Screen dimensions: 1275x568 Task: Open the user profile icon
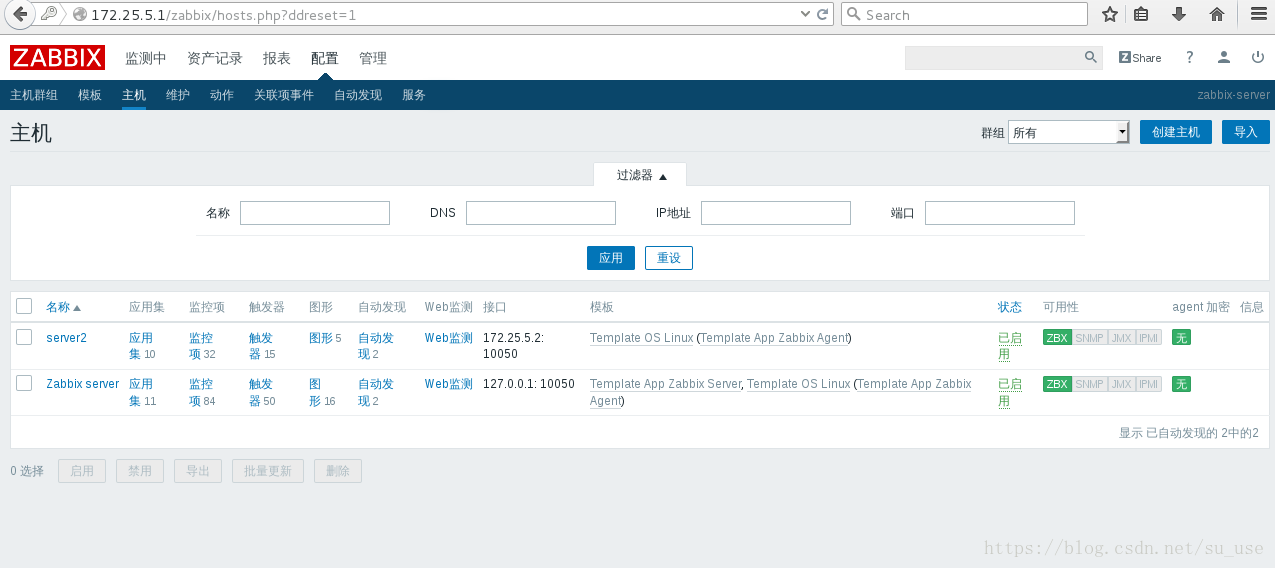(x=1224, y=58)
